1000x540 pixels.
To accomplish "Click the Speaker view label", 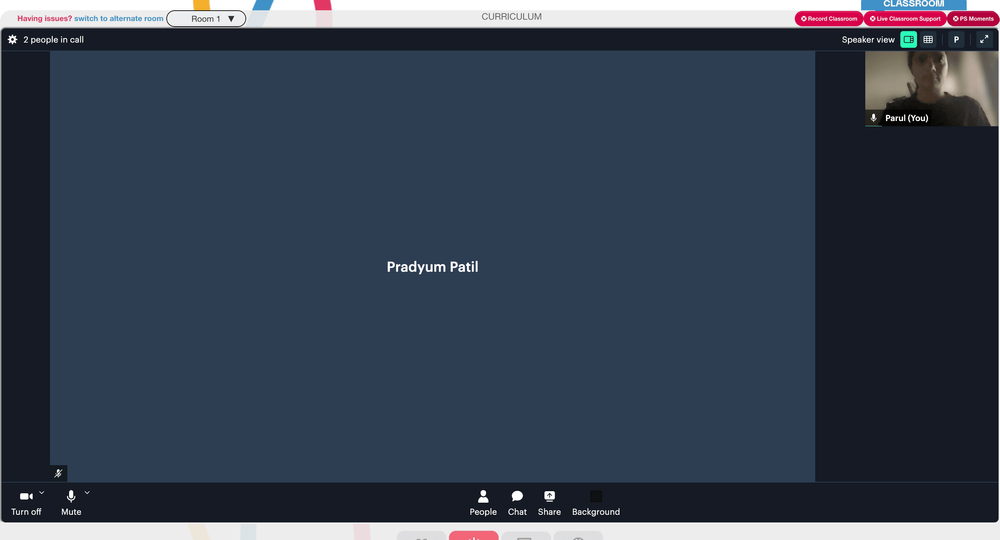I will coord(868,40).
